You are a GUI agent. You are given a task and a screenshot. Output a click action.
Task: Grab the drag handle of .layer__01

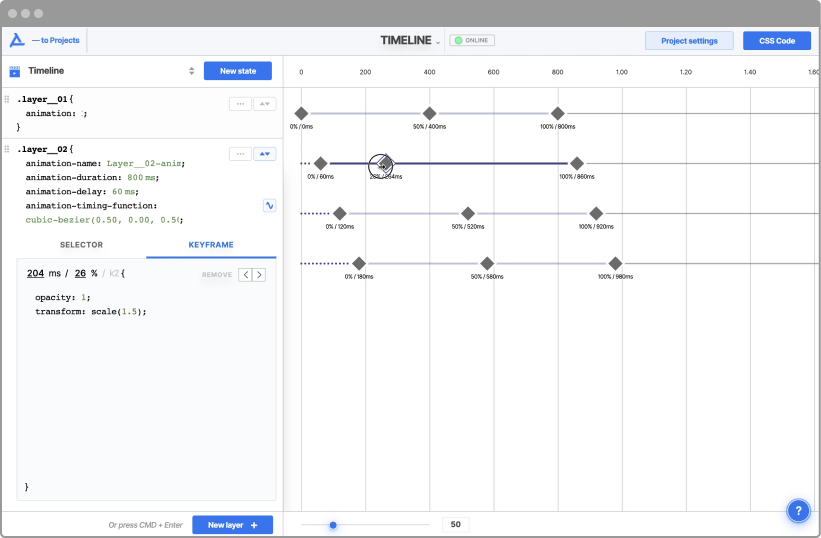tap(7, 99)
